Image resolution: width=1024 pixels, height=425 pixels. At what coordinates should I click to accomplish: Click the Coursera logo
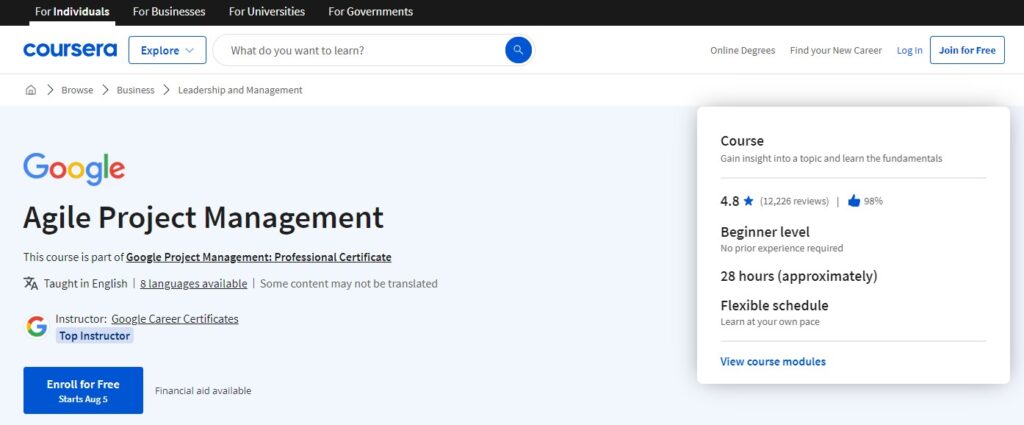pyautogui.click(x=70, y=50)
